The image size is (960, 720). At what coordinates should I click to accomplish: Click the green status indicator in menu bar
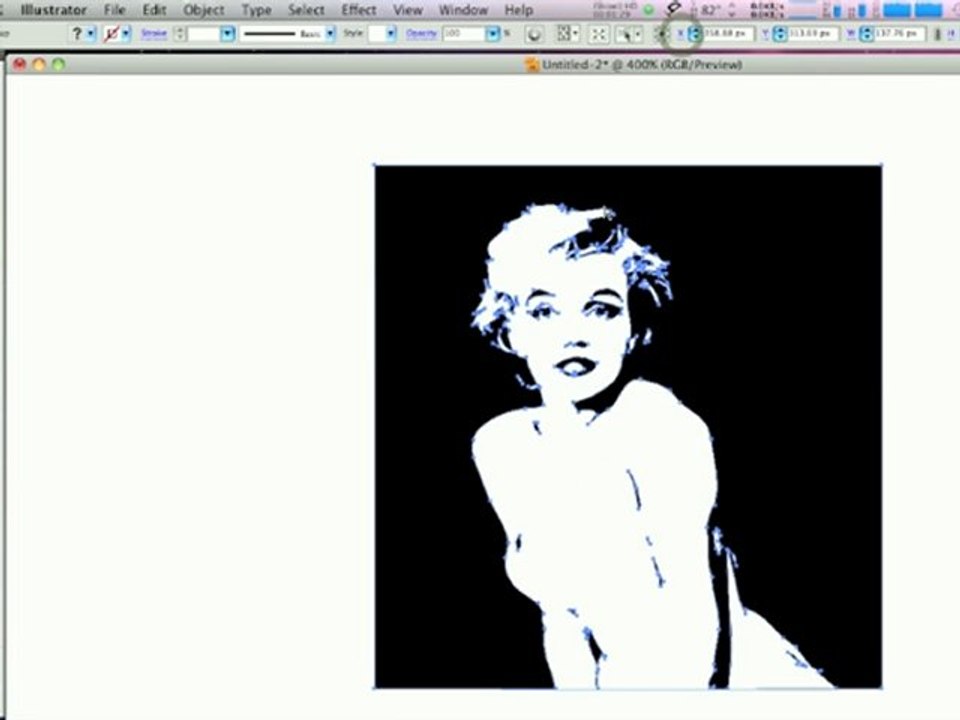(x=647, y=10)
